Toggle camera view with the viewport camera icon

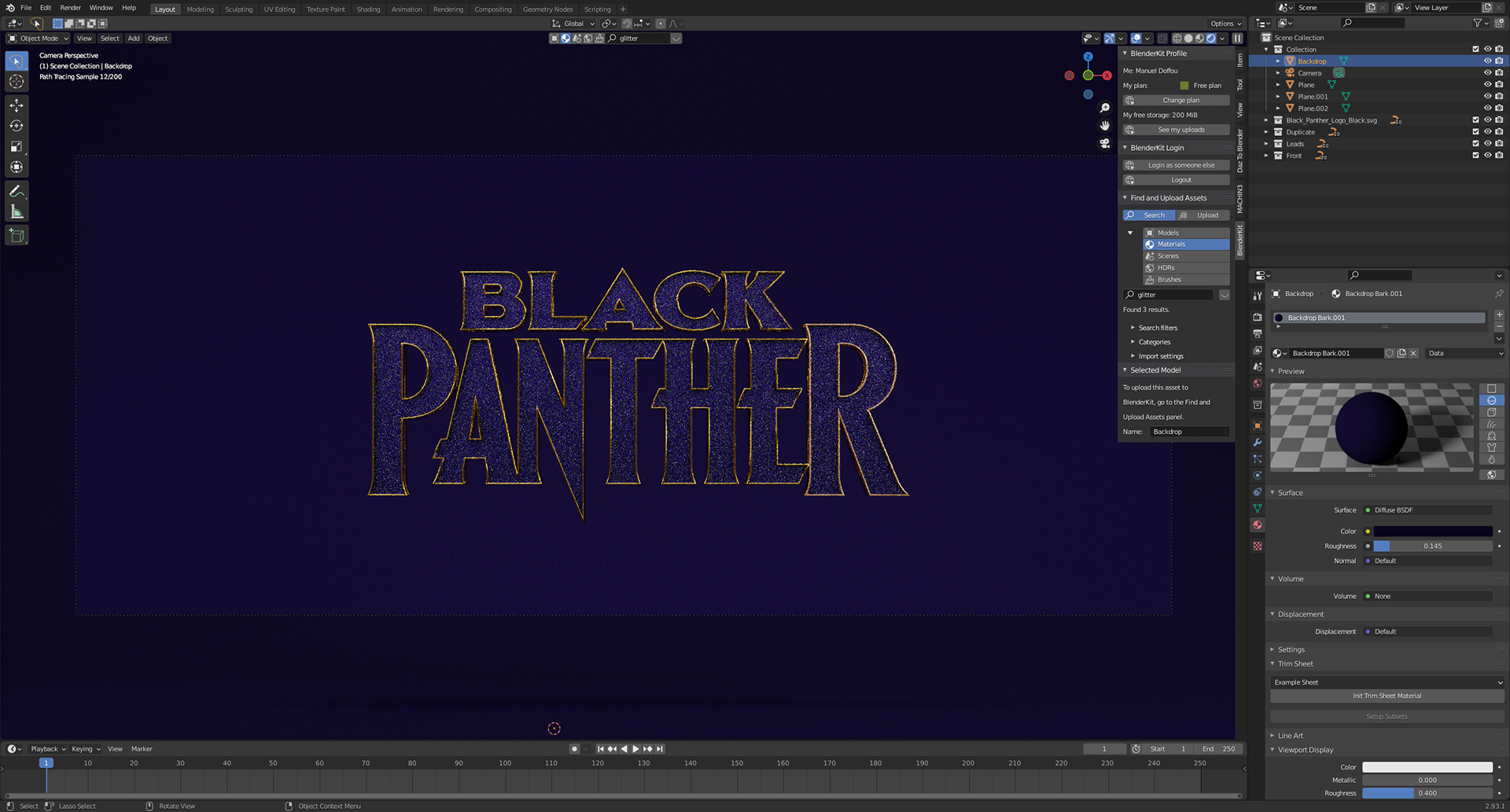[x=1105, y=144]
